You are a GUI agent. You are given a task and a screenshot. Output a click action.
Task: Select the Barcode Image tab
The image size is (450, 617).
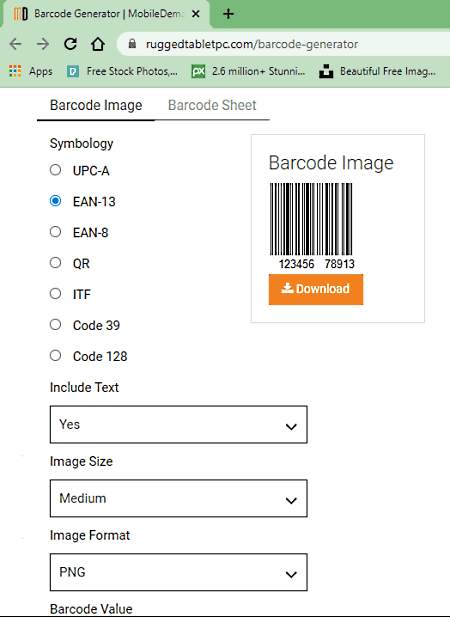point(96,105)
